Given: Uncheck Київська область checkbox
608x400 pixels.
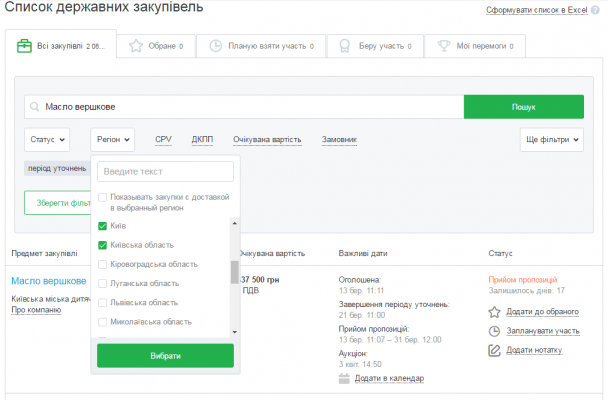Looking at the screenshot, I should [x=102, y=245].
